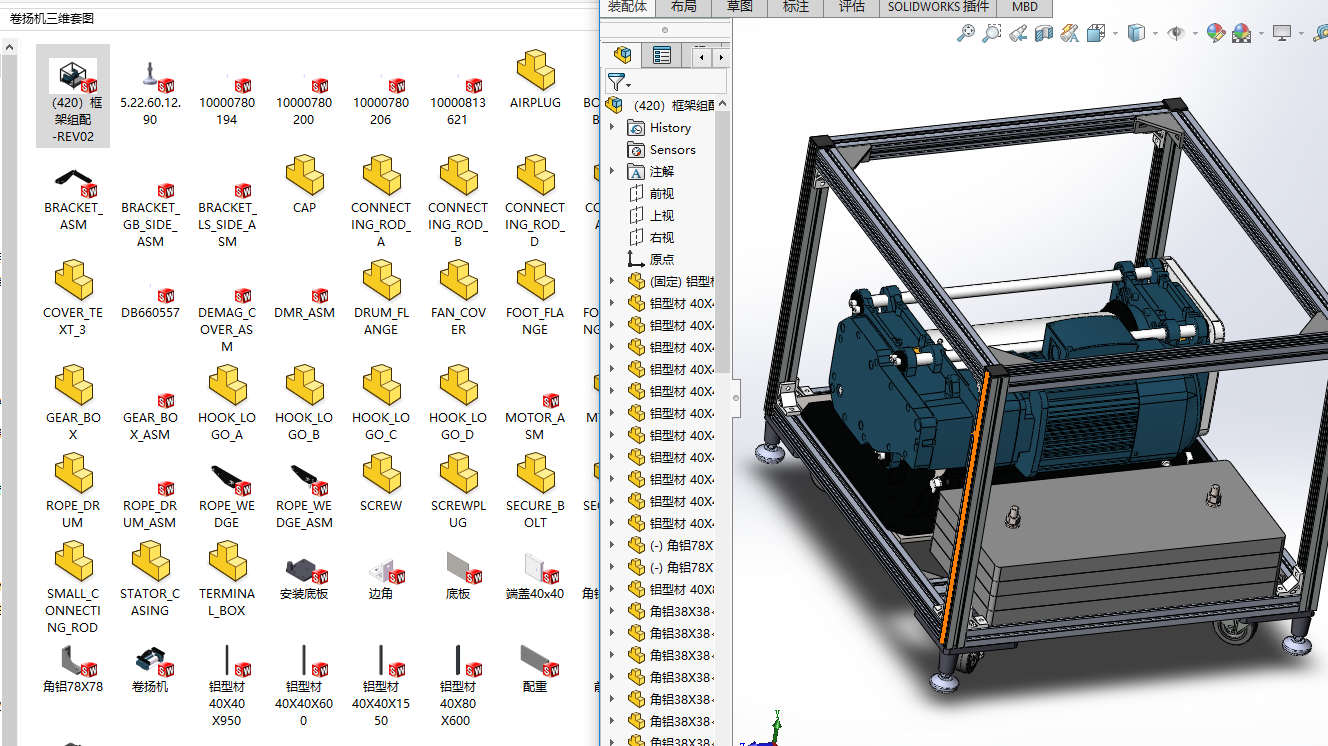Click the FeatureManager design tree tab icon
1328x746 pixels.
coord(622,56)
